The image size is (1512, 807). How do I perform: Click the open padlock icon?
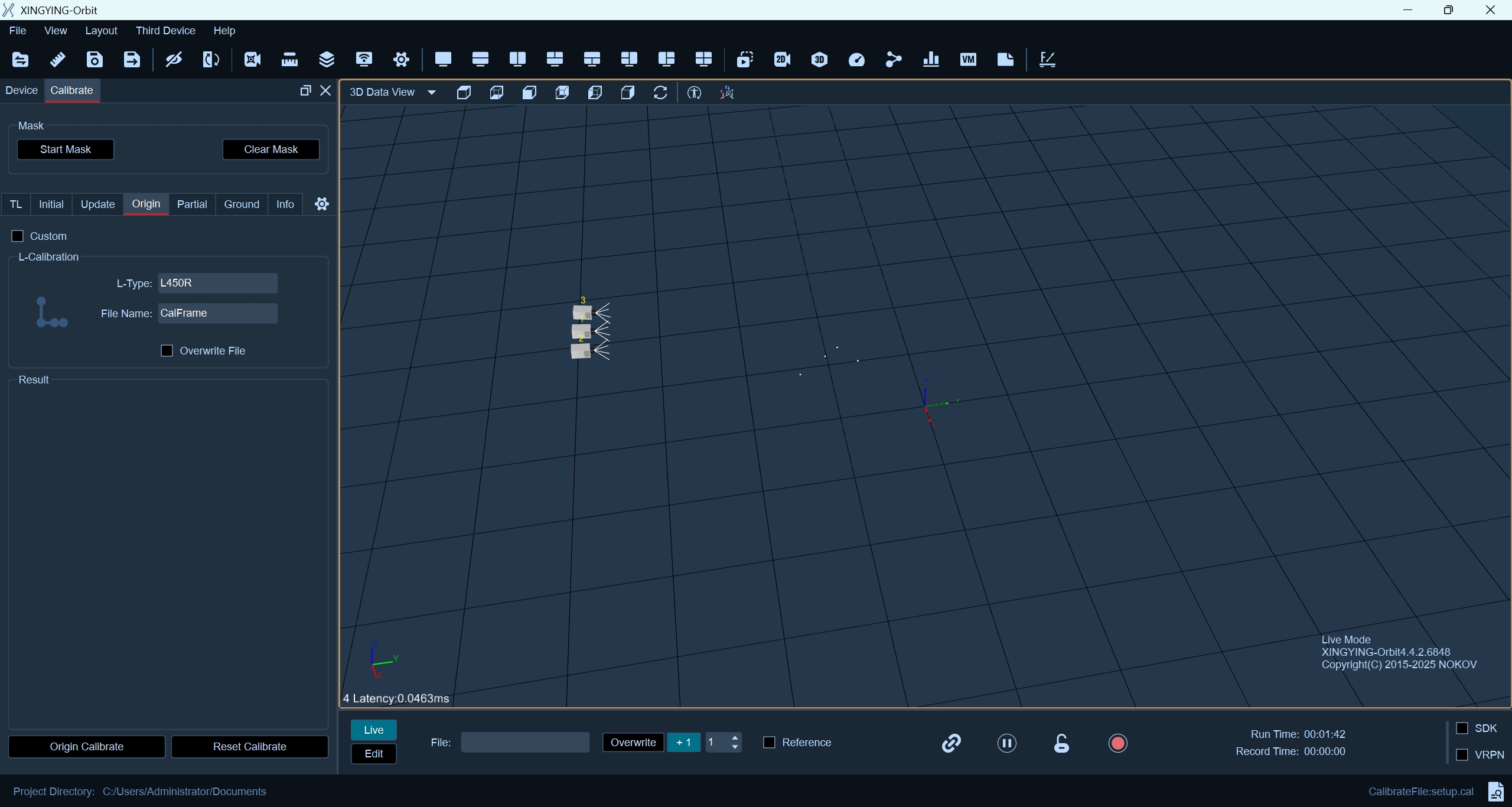(1061, 743)
